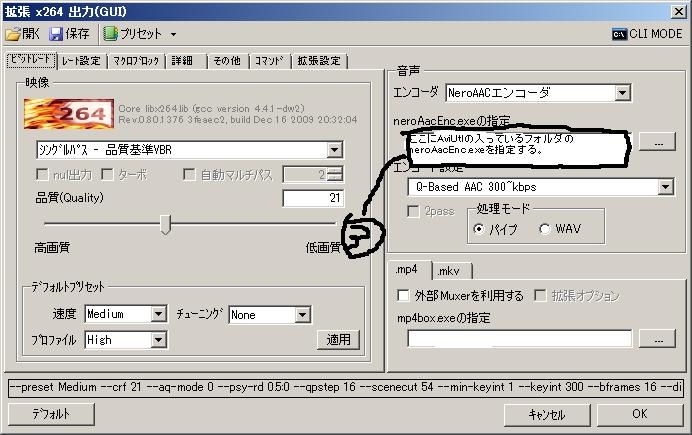Toggle the 拡張オプション checkbox
The width and height of the screenshot is (692, 435).
coord(540,295)
